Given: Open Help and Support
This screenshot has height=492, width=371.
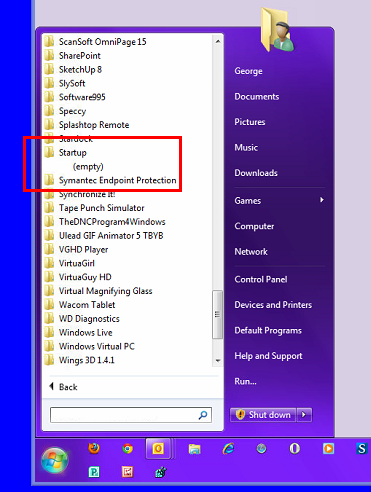Looking at the screenshot, I should (268, 356).
